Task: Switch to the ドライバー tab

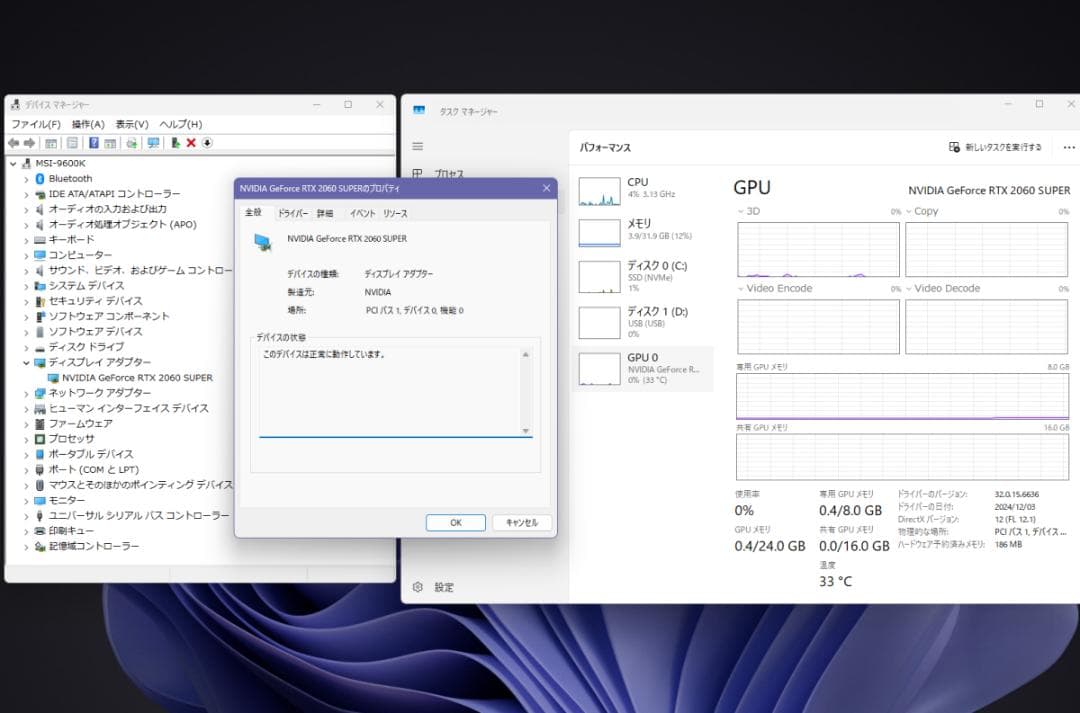Action: 293,213
